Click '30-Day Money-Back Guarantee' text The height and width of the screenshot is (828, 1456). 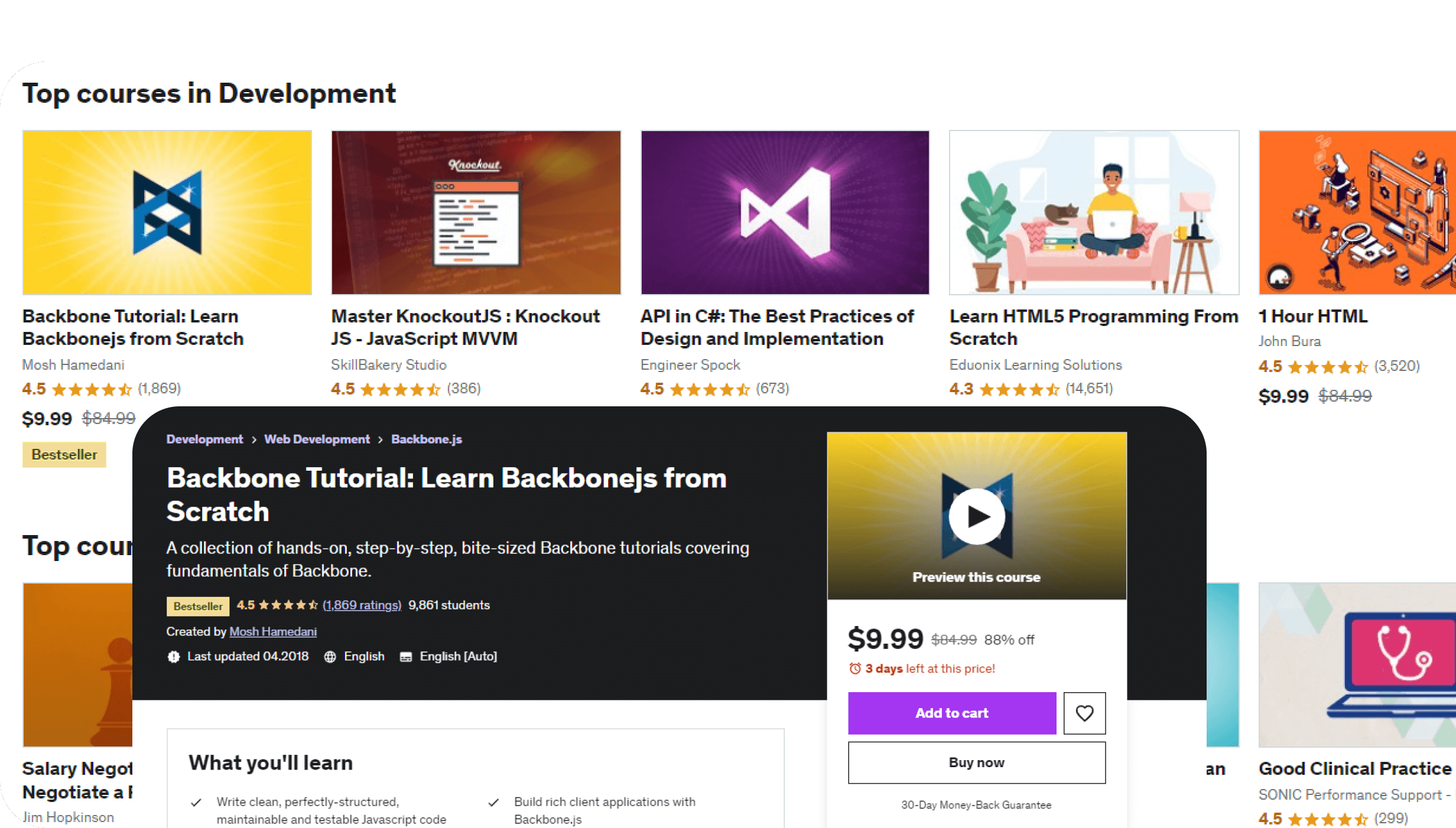(976, 805)
